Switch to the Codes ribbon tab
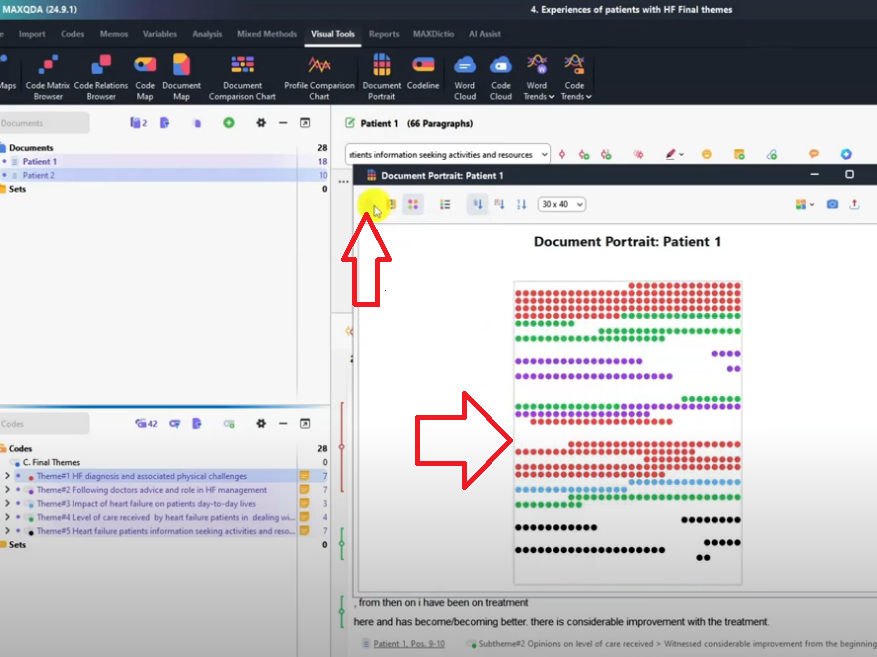This screenshot has height=657, width=877. [72, 34]
